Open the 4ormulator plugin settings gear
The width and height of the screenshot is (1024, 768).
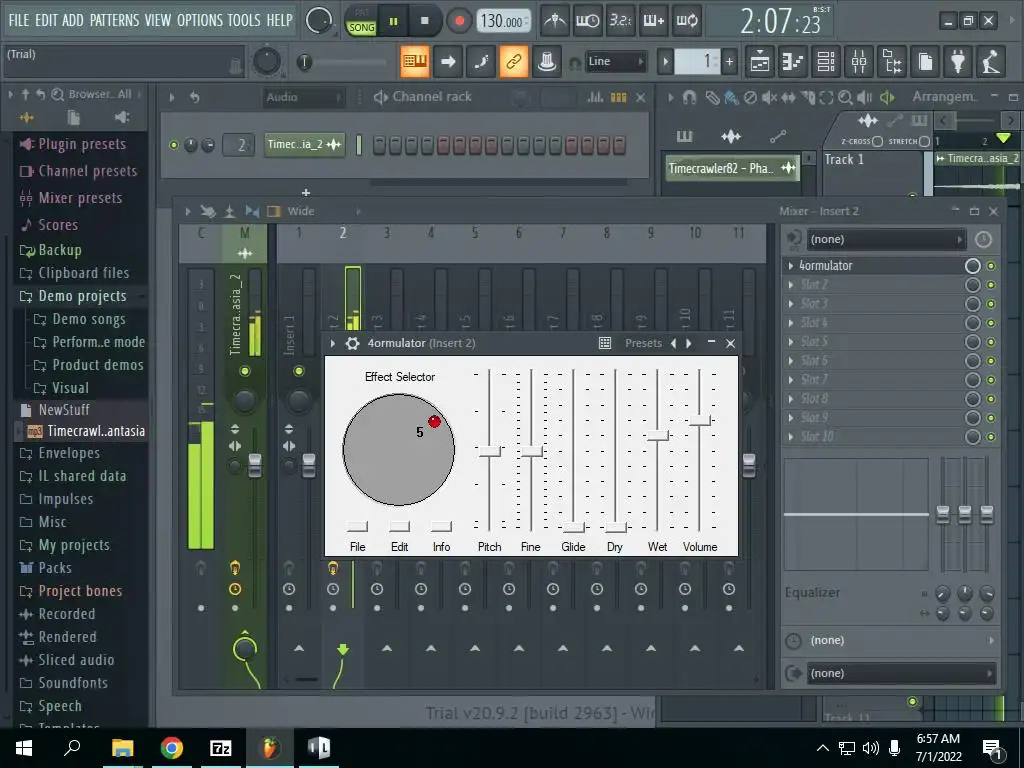(x=353, y=344)
